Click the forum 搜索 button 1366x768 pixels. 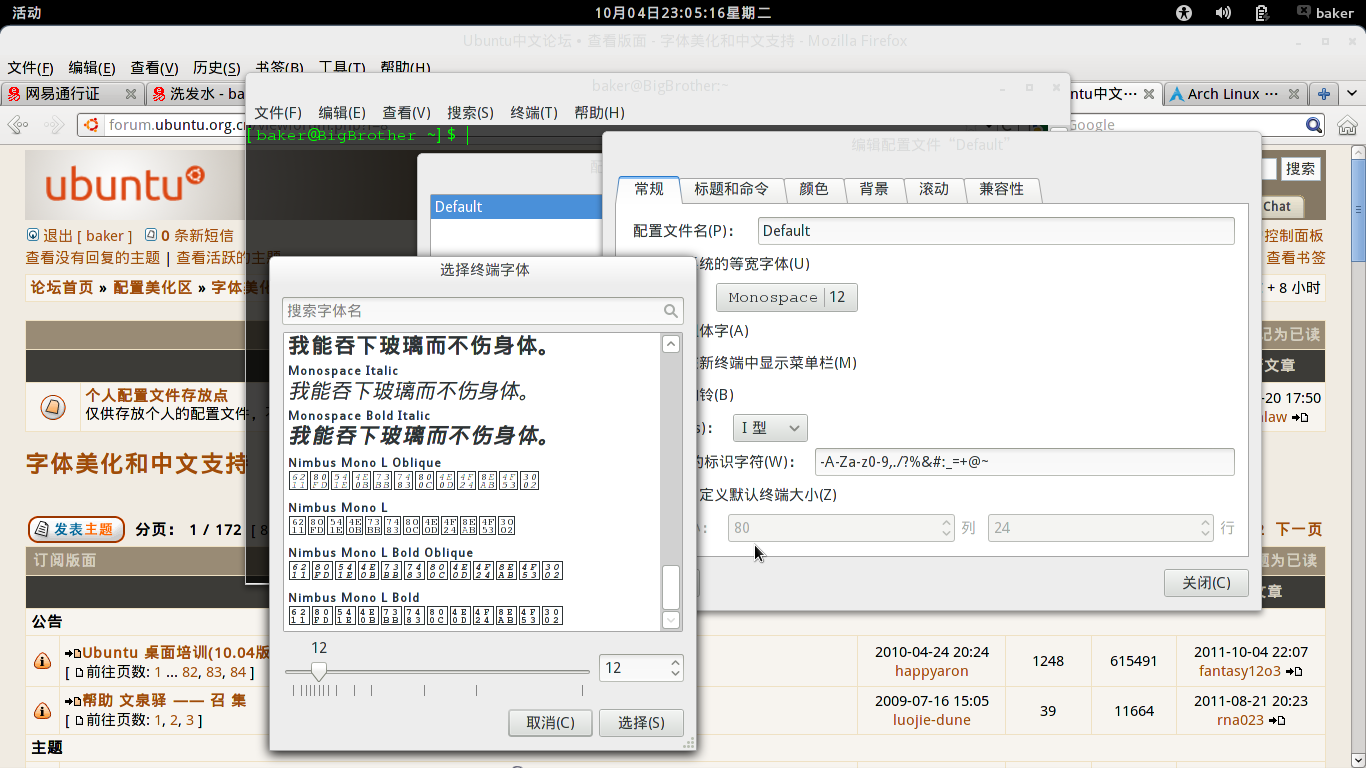(x=1301, y=169)
